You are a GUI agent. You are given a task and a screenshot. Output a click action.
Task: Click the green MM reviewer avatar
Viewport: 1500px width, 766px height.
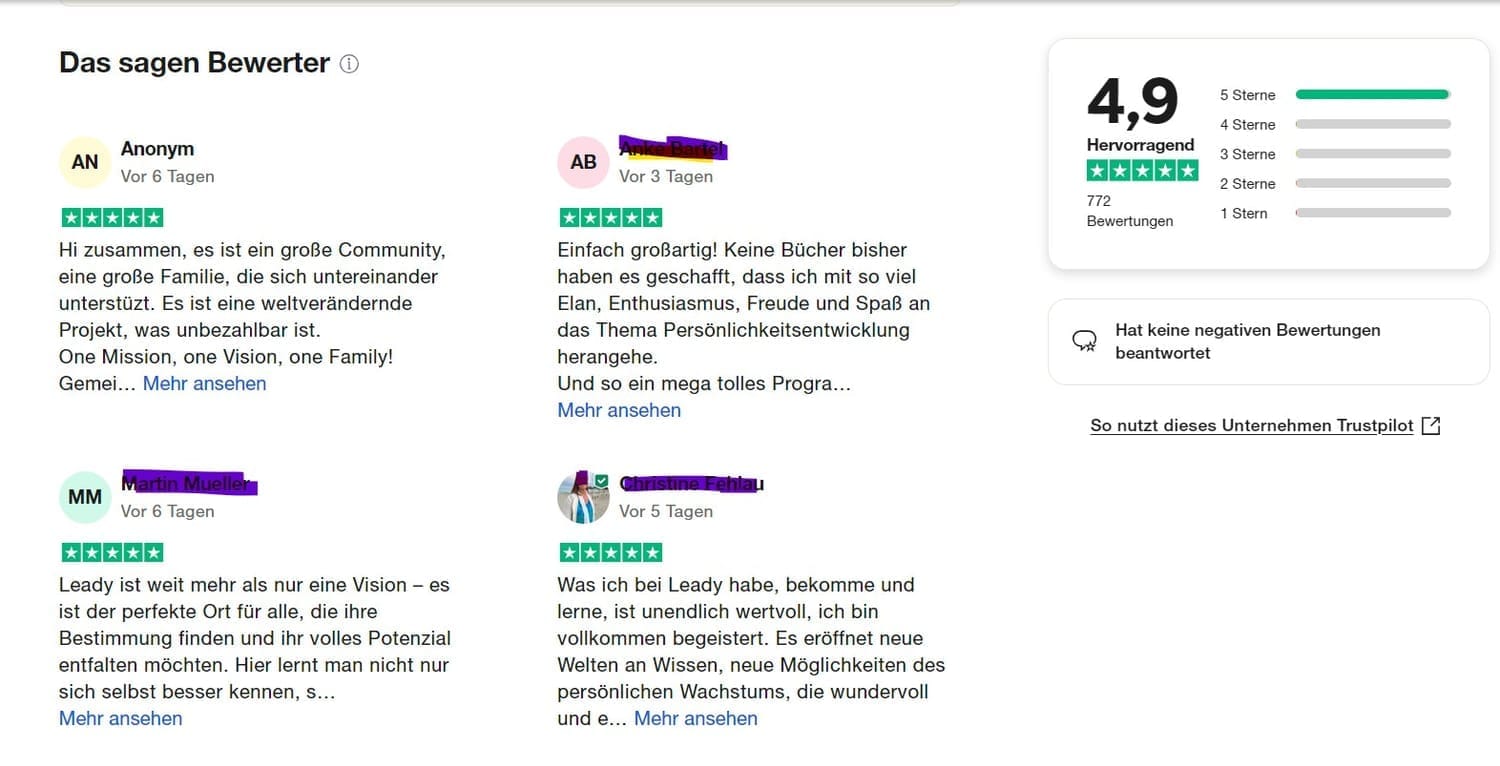85,497
